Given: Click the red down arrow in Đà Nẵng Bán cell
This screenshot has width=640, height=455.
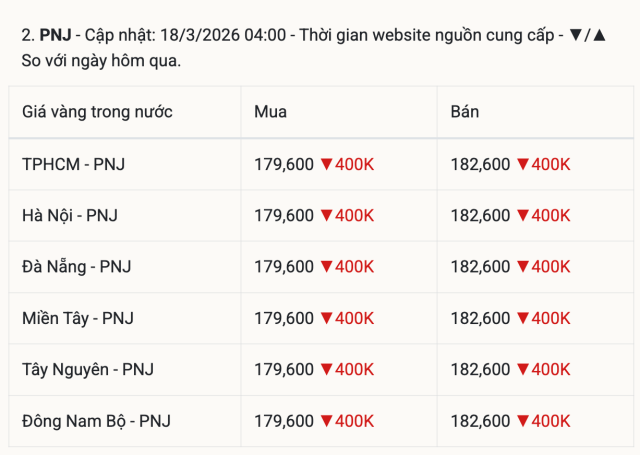Looking at the screenshot, I should click(522, 267).
